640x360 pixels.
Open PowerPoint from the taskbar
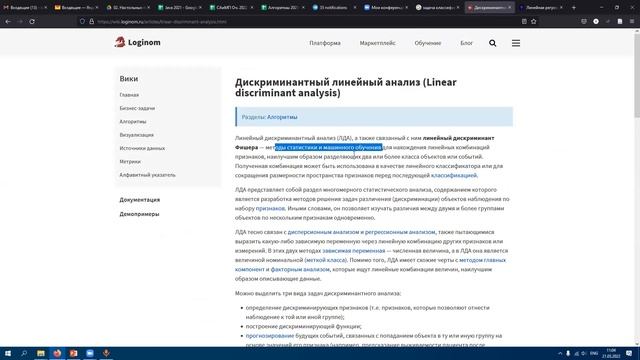tap(73, 353)
